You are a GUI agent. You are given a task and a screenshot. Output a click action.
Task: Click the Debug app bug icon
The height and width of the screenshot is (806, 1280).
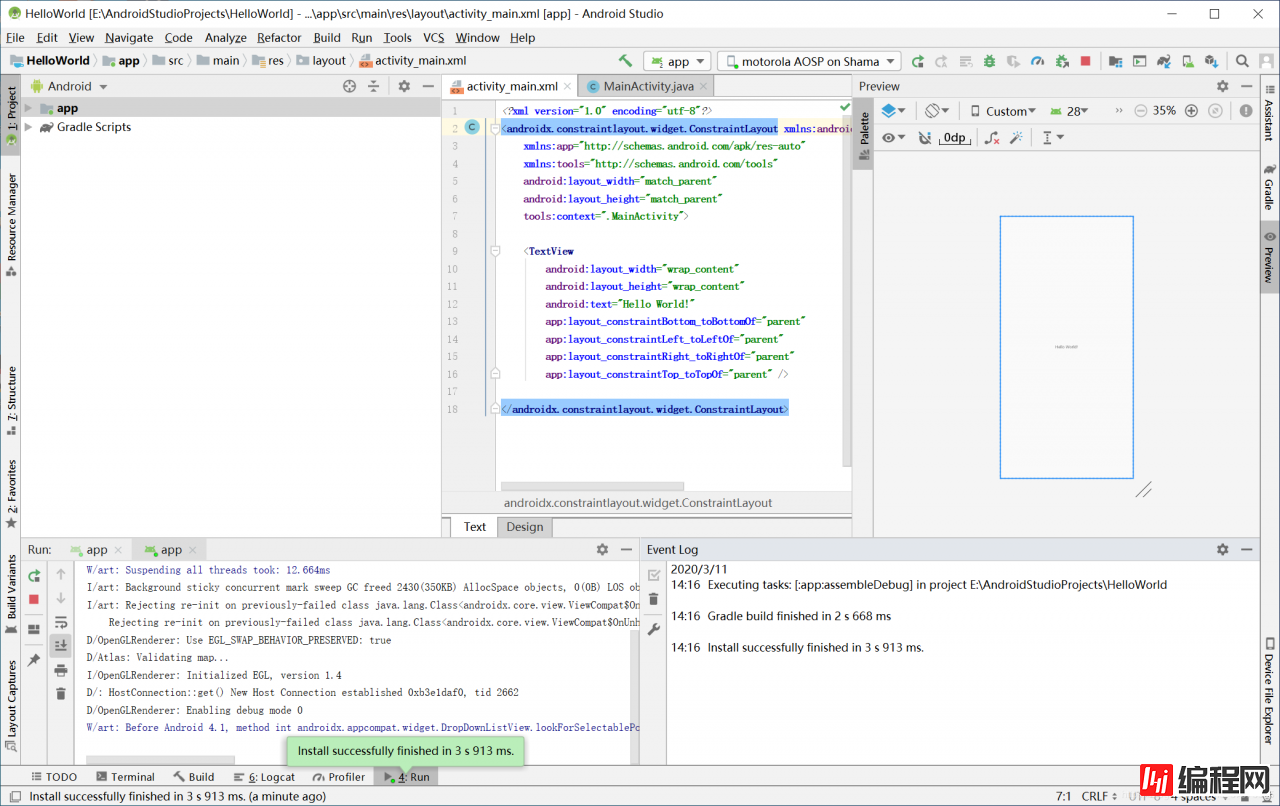[989, 61]
